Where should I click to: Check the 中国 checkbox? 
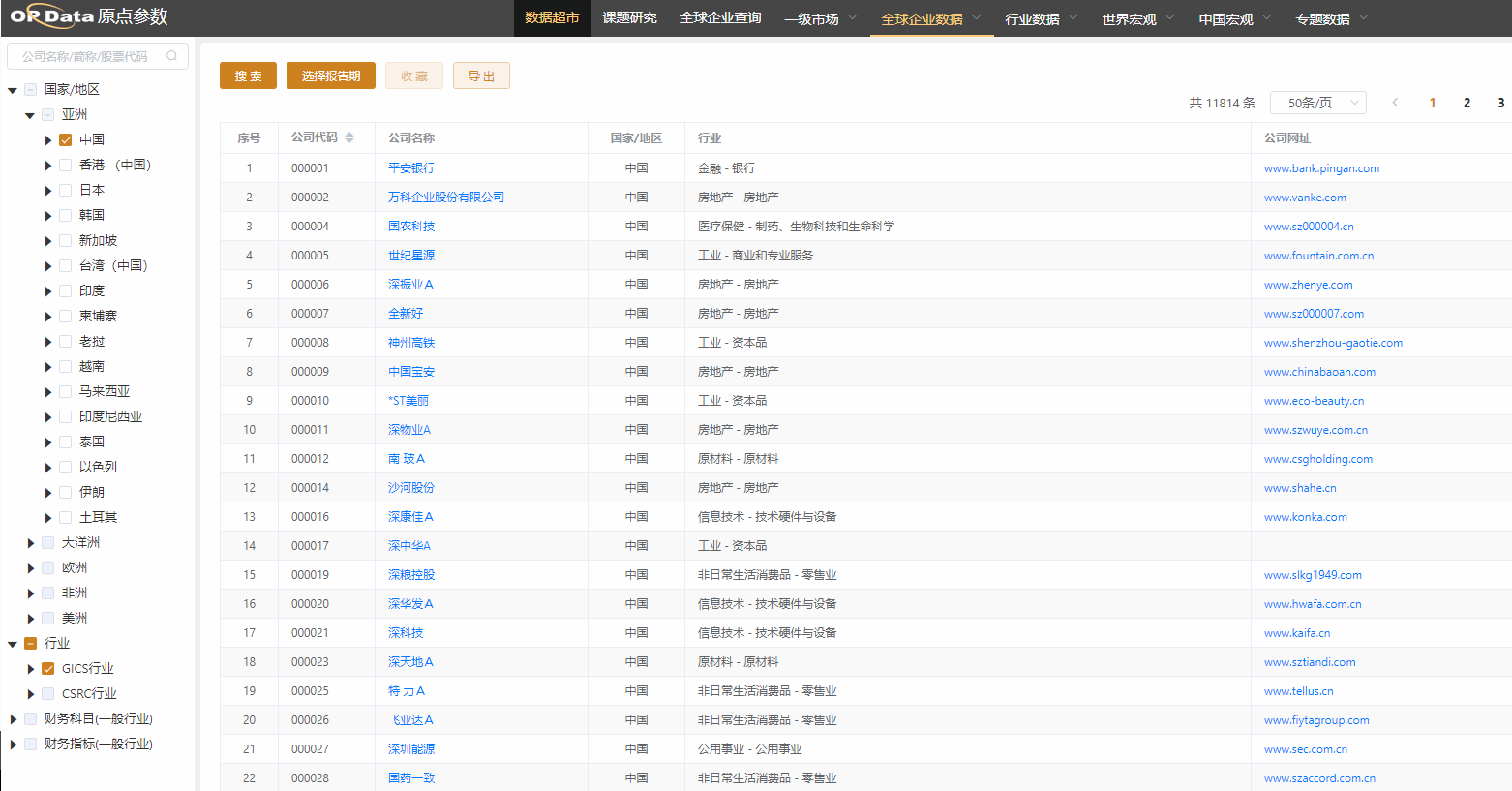point(66,139)
